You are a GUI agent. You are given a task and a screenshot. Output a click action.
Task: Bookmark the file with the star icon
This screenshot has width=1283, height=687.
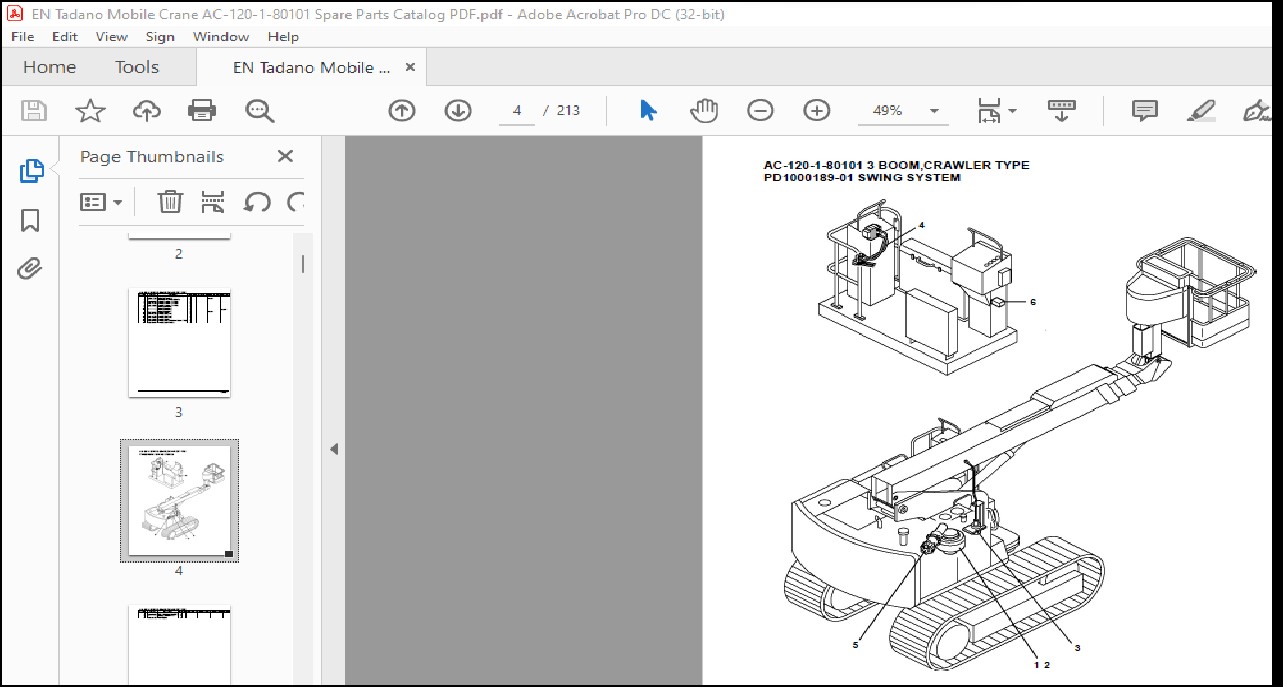(91, 111)
